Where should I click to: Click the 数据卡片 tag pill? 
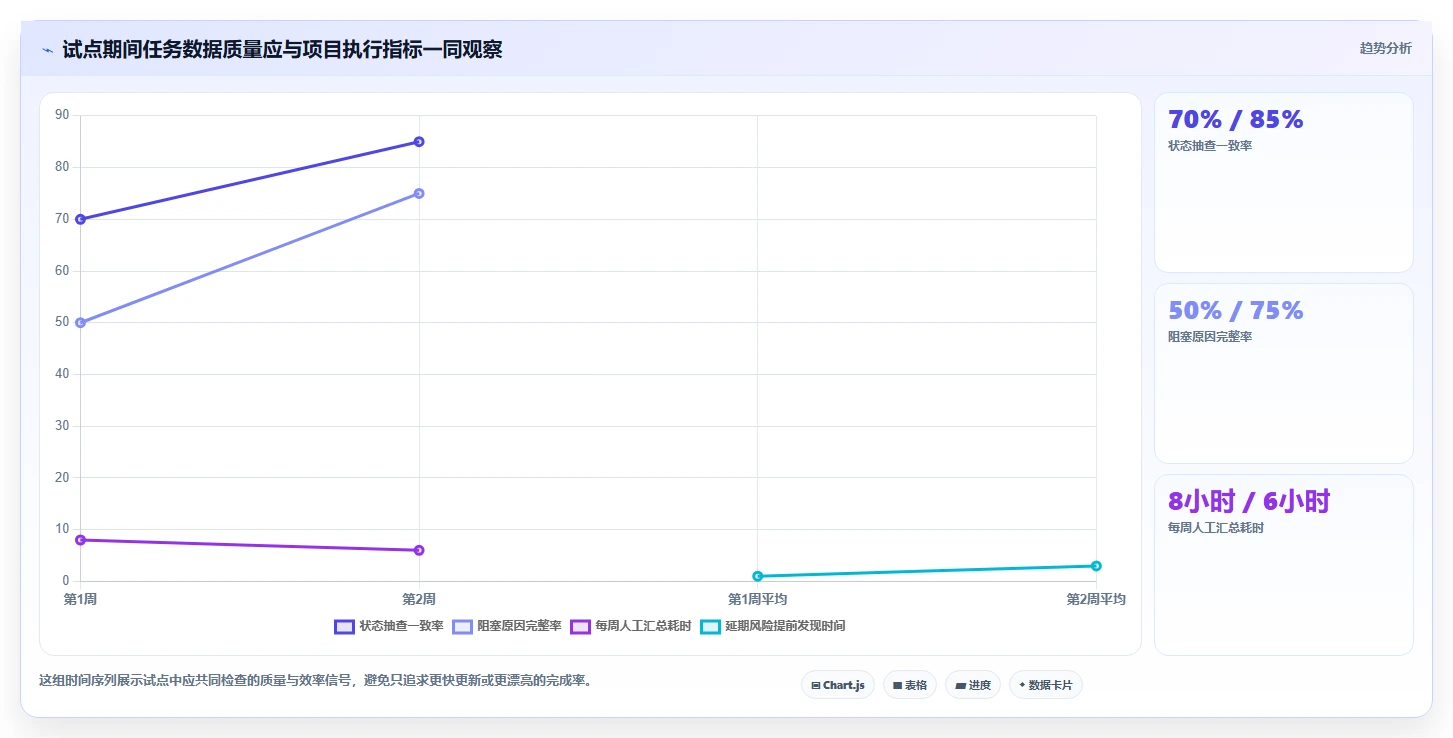(x=1046, y=685)
